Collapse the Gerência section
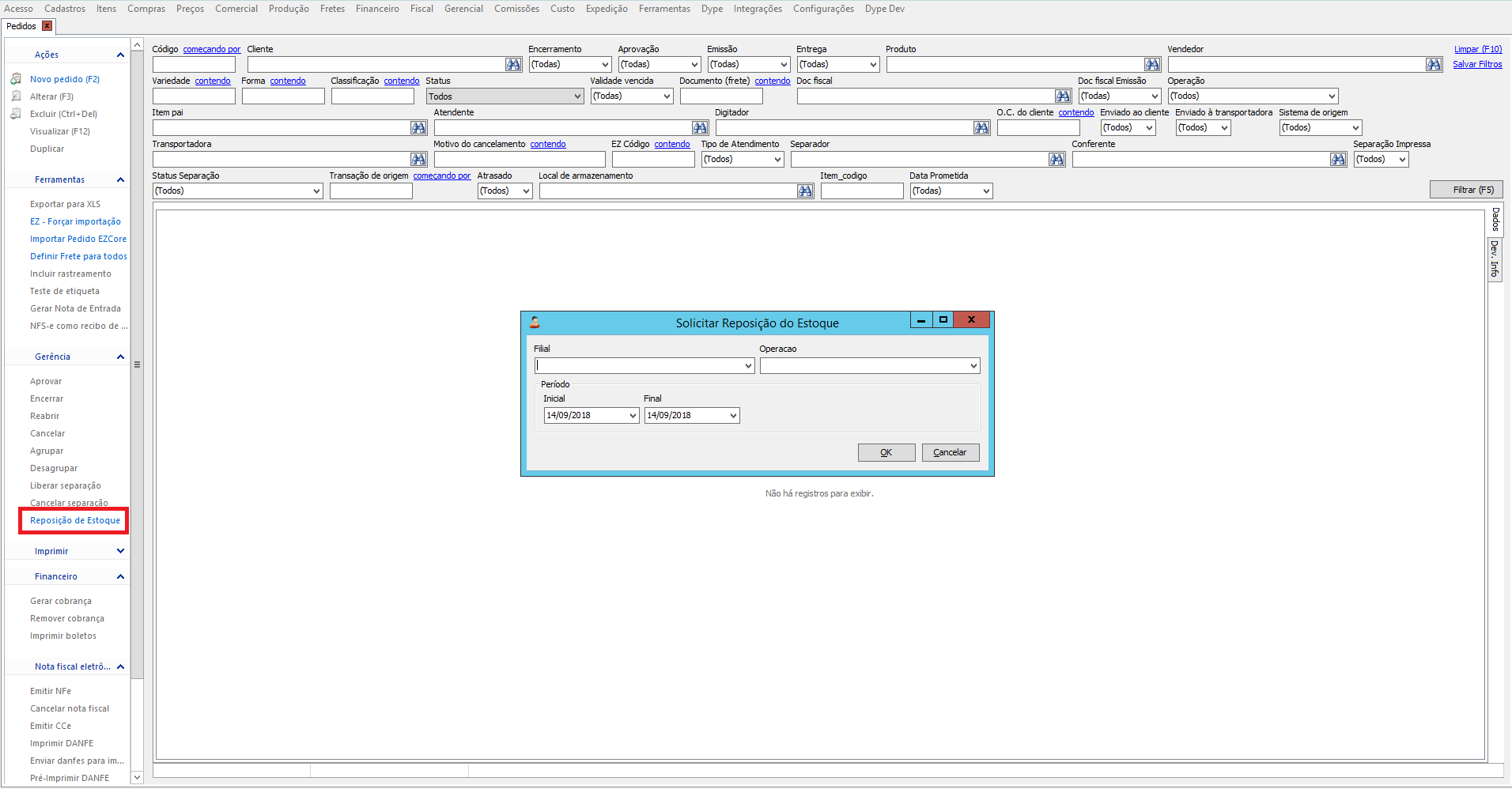 (x=120, y=357)
